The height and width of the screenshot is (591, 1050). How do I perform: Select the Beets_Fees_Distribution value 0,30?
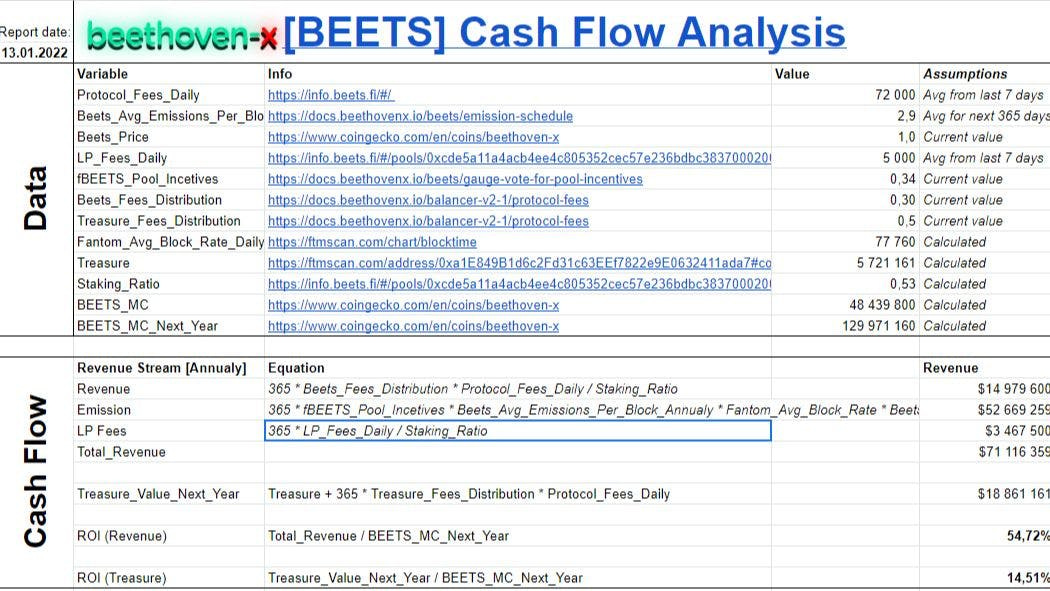tap(845, 200)
